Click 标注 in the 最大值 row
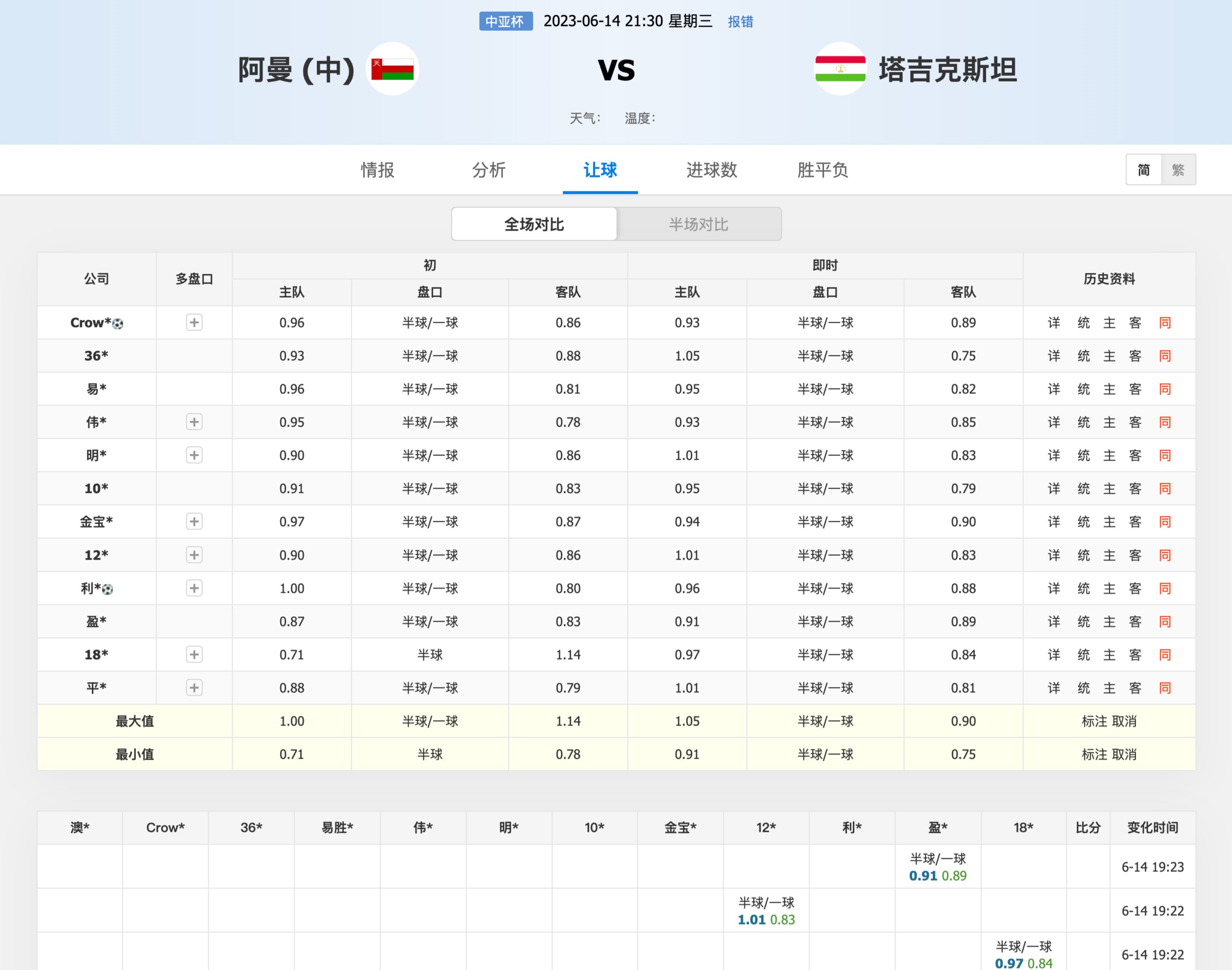This screenshot has width=1232, height=970. 1094,721
